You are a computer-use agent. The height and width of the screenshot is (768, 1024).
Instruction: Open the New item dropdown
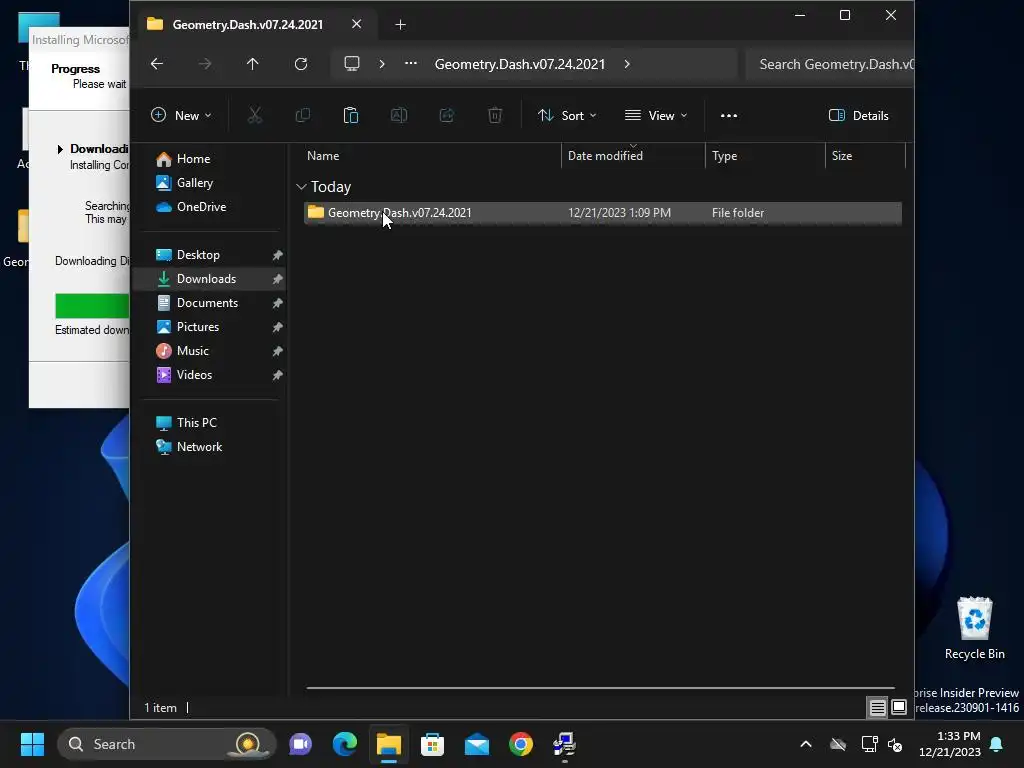181,116
